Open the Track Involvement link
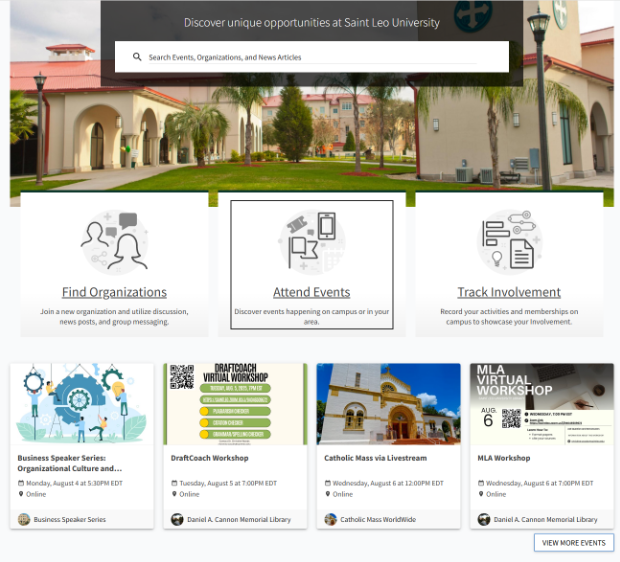620x562 pixels. click(x=509, y=292)
